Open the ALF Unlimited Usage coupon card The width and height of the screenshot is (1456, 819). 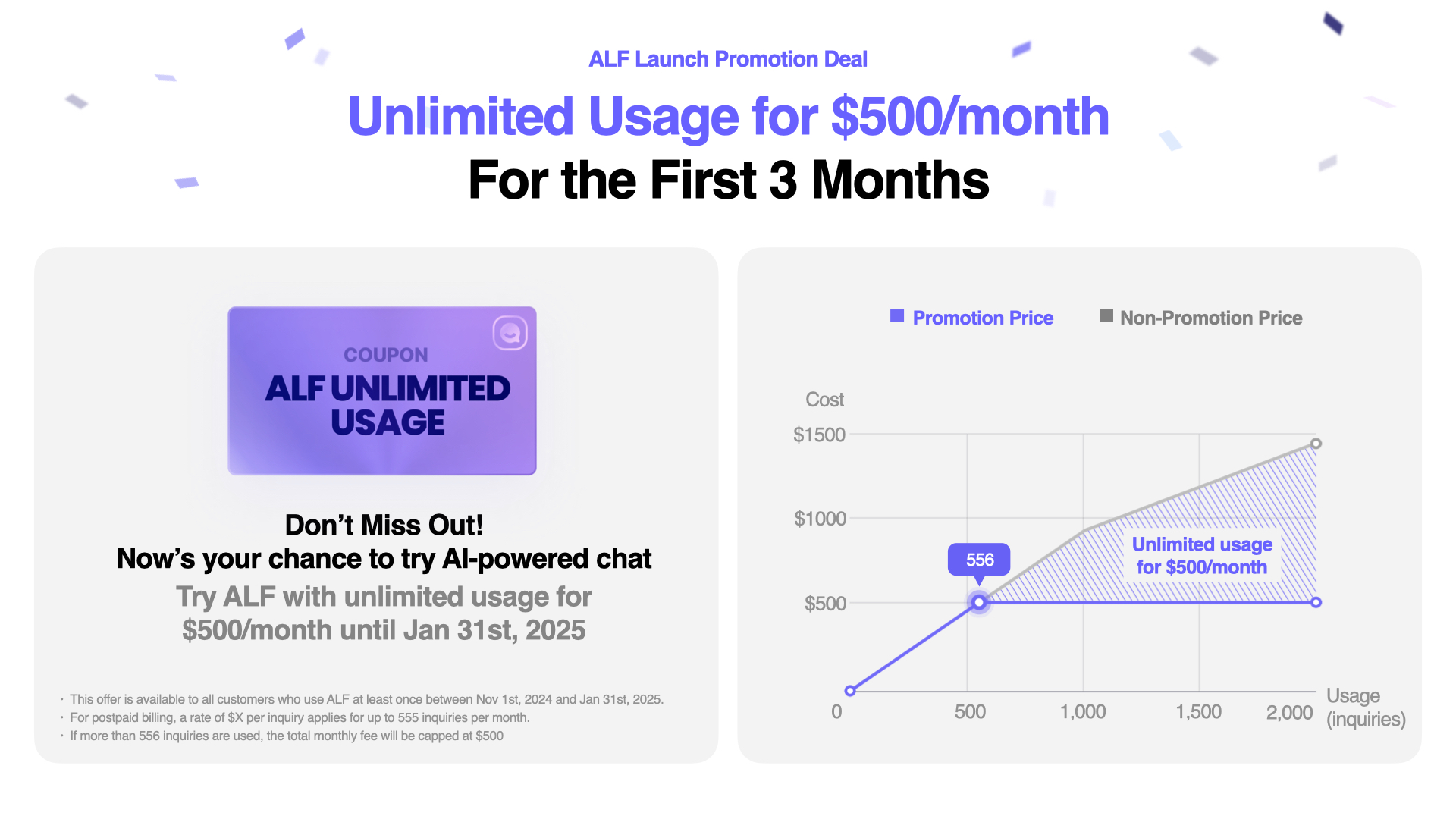click(x=382, y=391)
